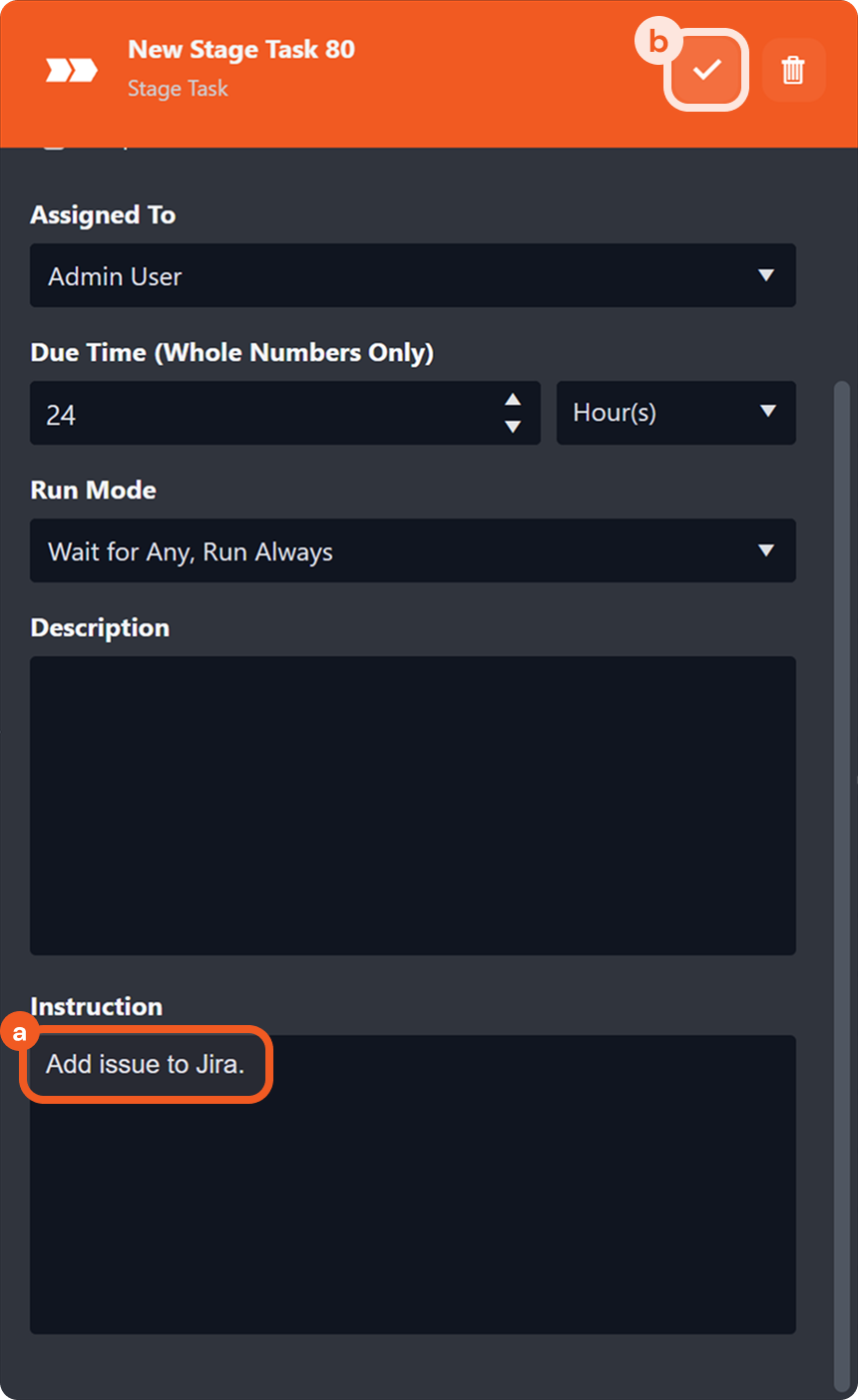The image size is (858, 1400).
Task: Increase due time with the up arrow
Action: (x=513, y=400)
